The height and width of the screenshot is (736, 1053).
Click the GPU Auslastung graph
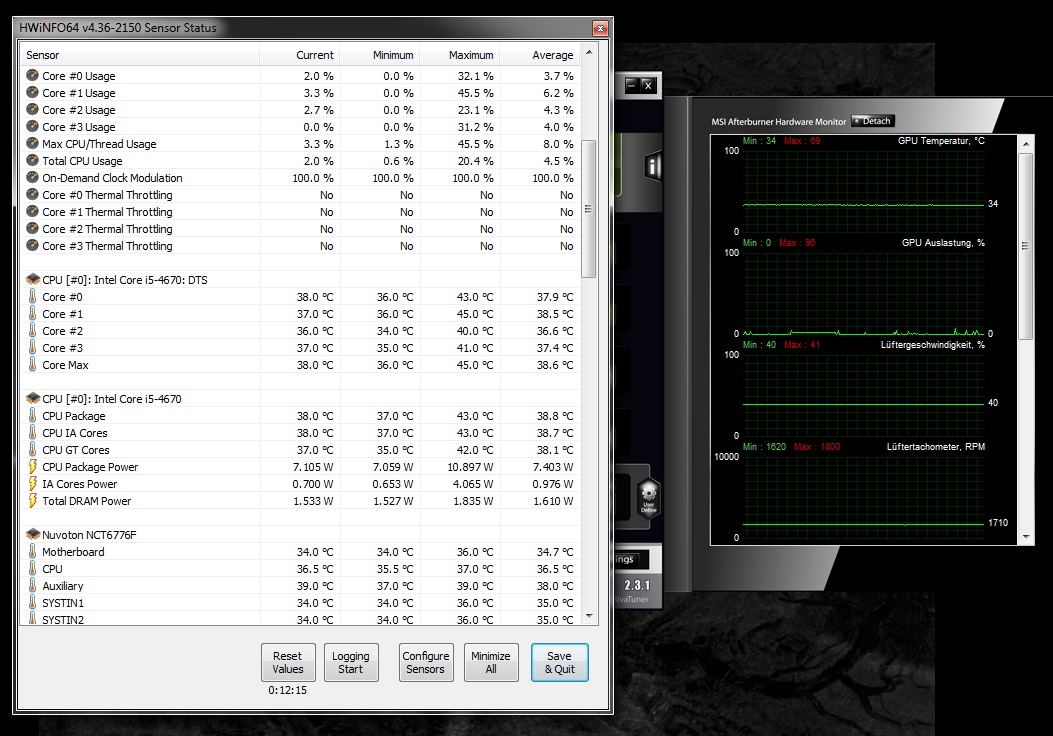click(864, 293)
